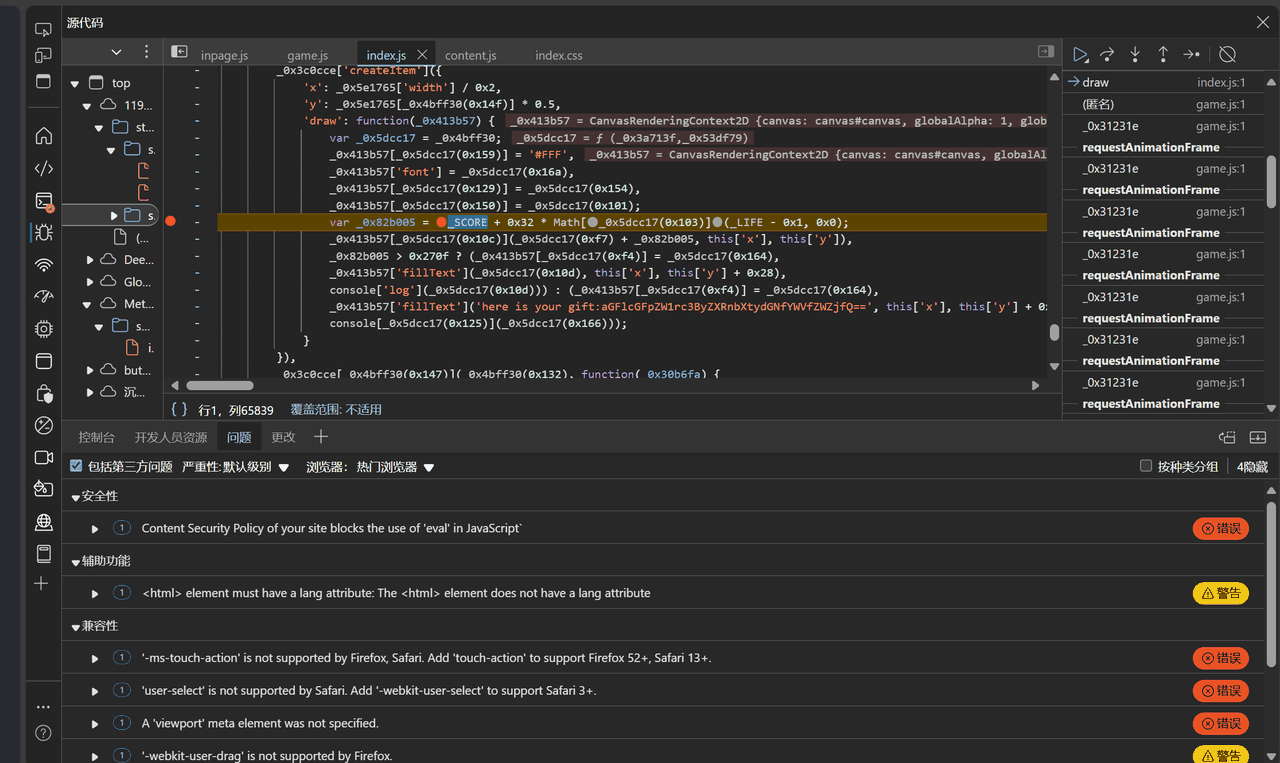
Task: Click the step out arrow icon
Action: coord(1163,55)
